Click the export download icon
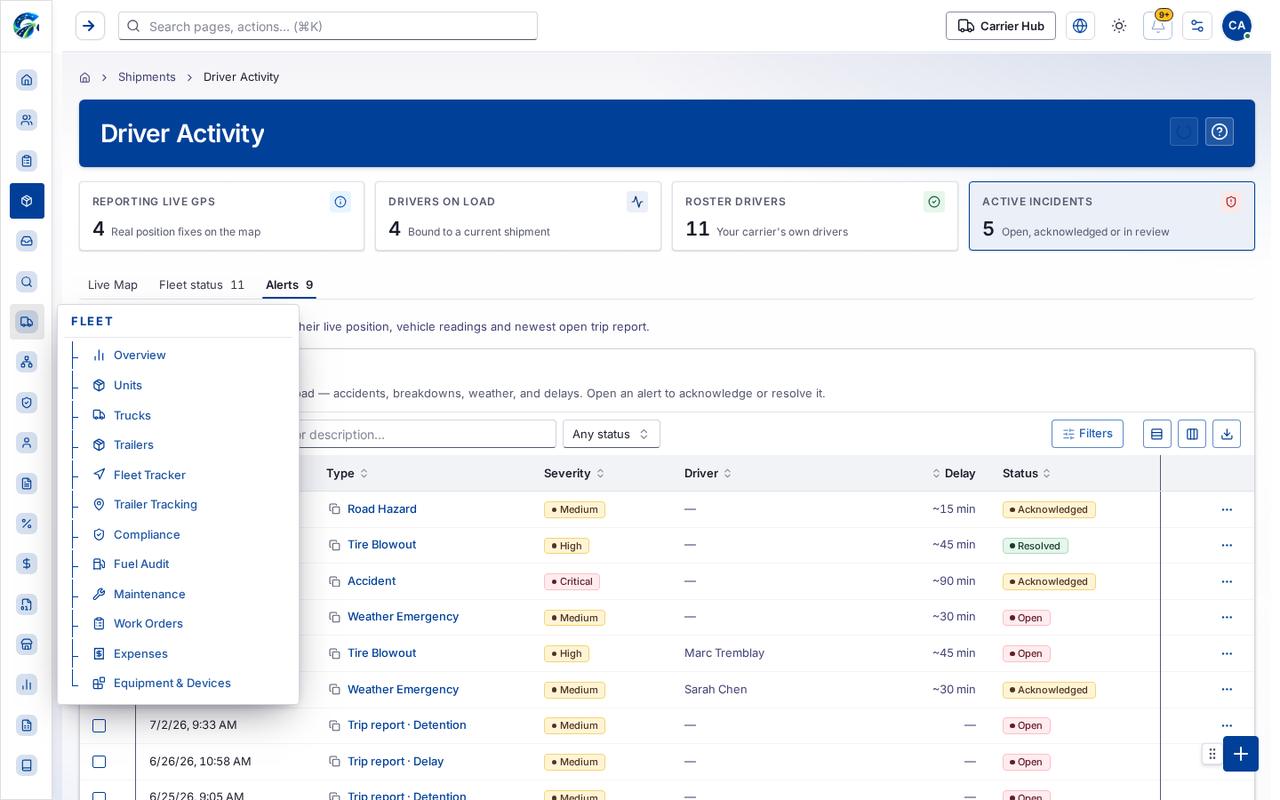The image size is (1280, 800). coord(1227,434)
